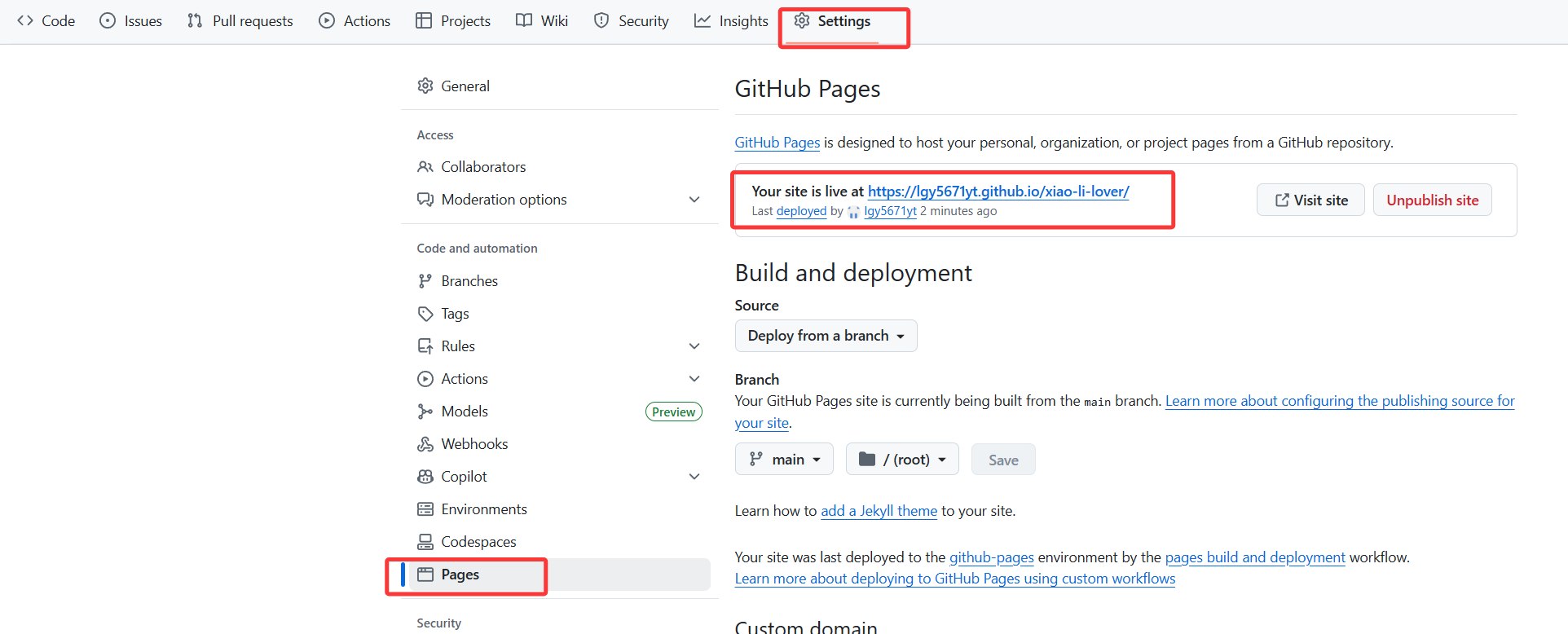Screen dimensions: 1568x634
Task: Click the gear icon next to General
Action: click(x=425, y=86)
